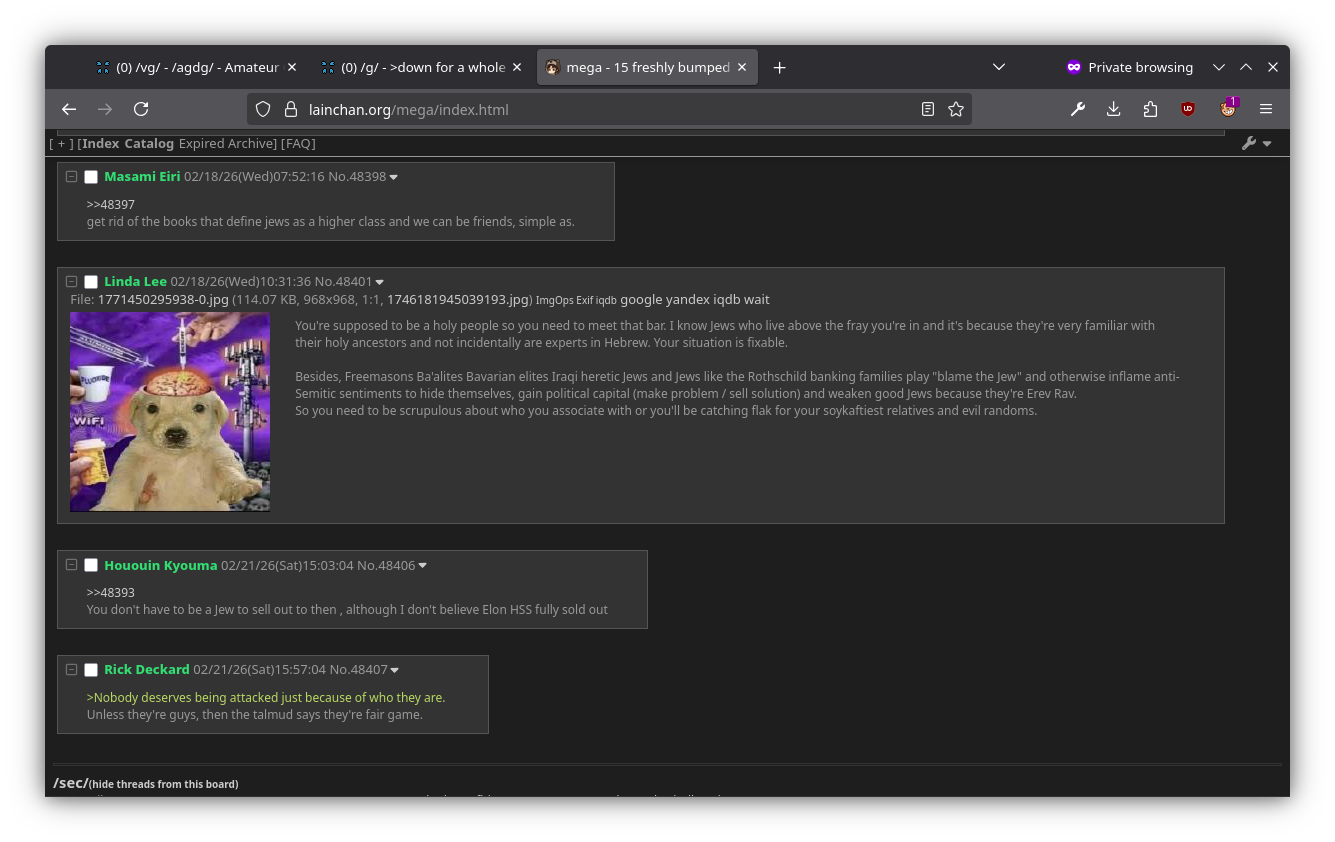This screenshot has width=1335, height=842.
Task: View image Exif data link
Action: (x=584, y=300)
